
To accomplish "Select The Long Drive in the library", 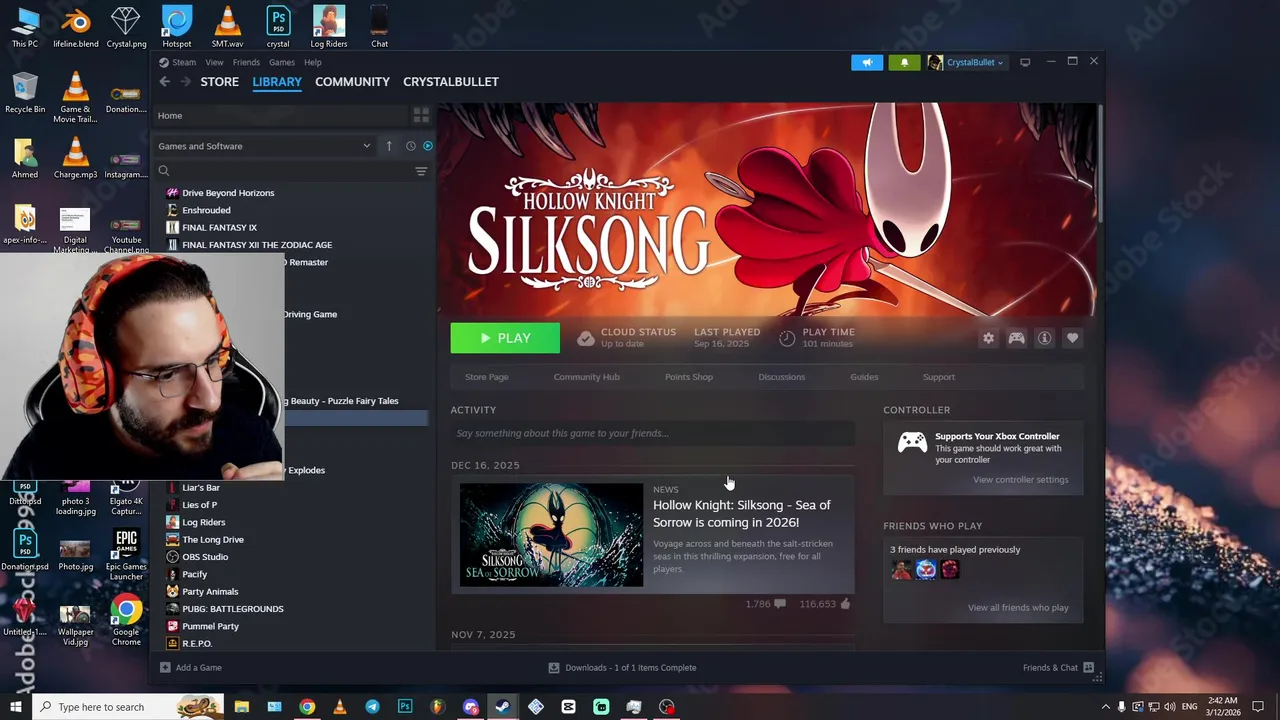I will tap(213, 540).
